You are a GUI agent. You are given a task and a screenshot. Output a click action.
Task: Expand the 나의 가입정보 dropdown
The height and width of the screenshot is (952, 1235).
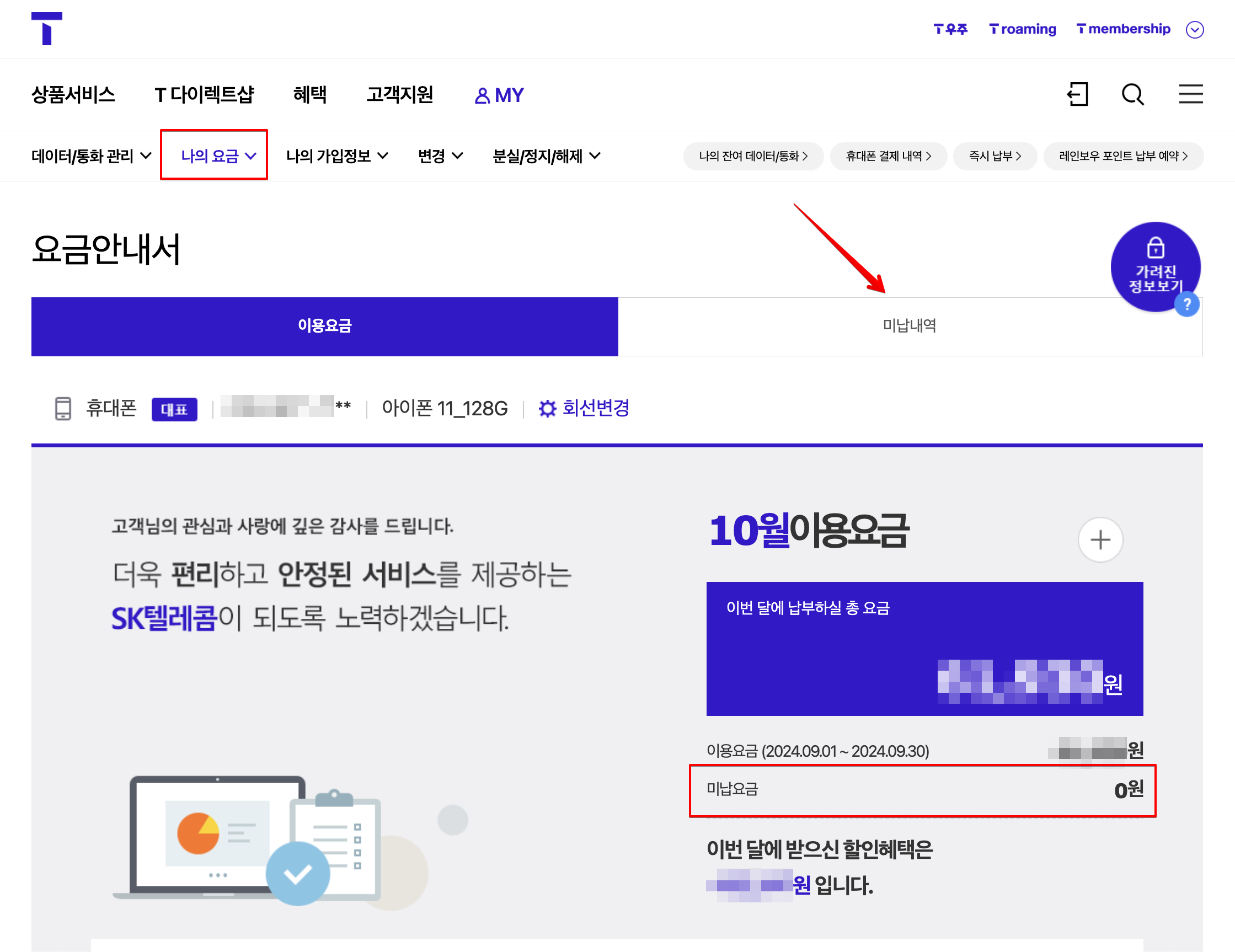pyautogui.click(x=337, y=156)
